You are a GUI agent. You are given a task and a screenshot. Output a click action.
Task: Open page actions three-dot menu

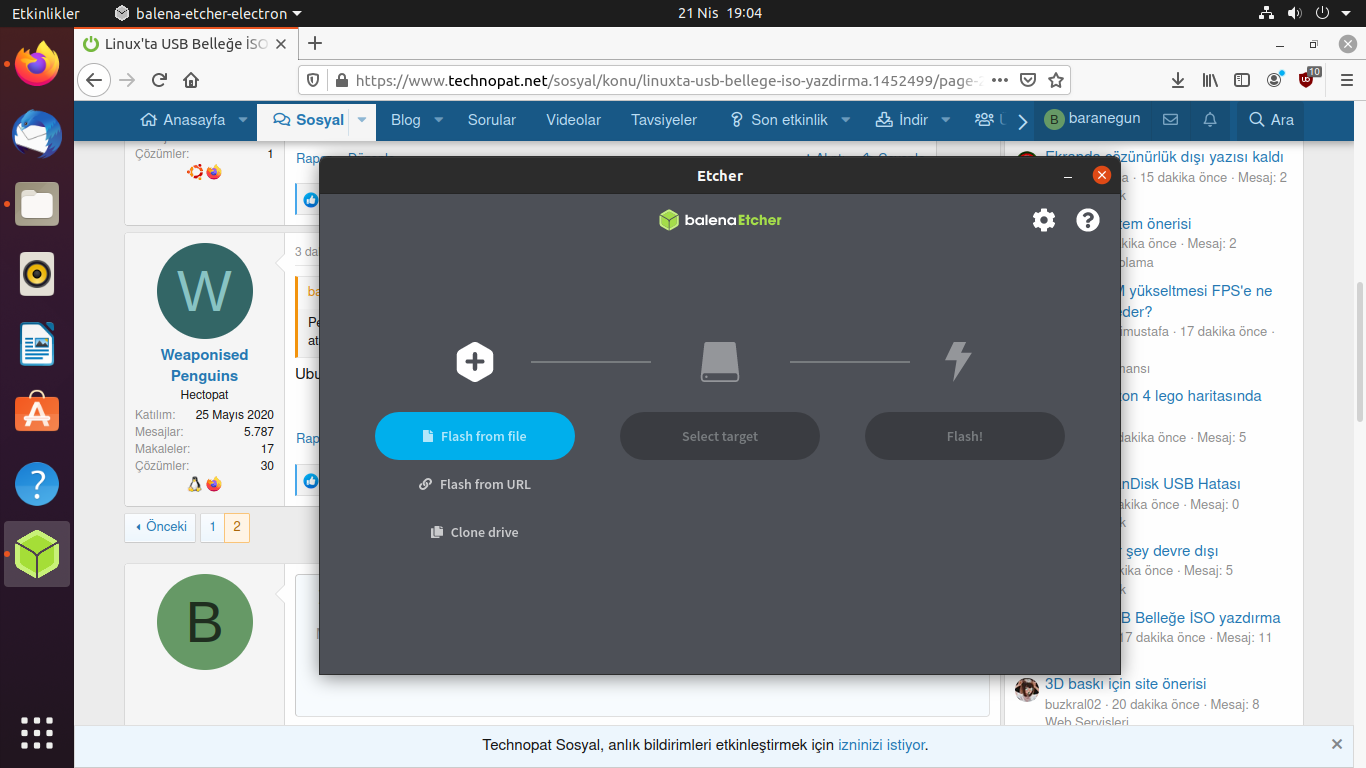pyautogui.click(x=1000, y=80)
